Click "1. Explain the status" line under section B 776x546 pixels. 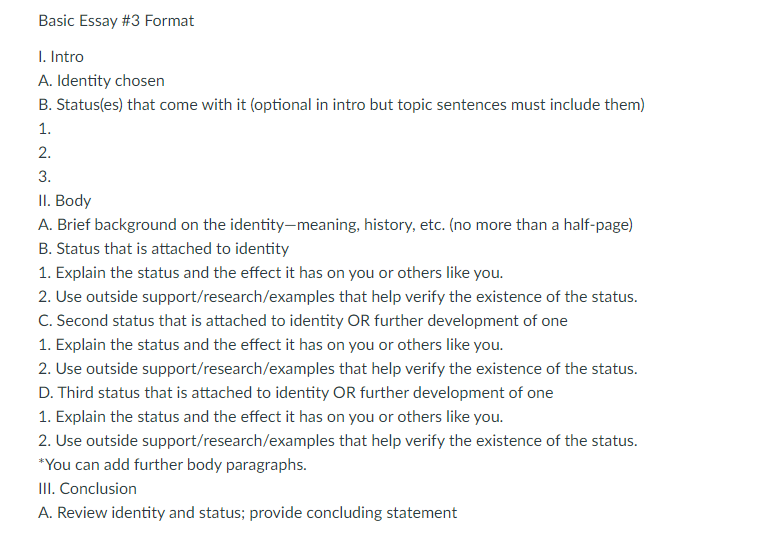270,273
